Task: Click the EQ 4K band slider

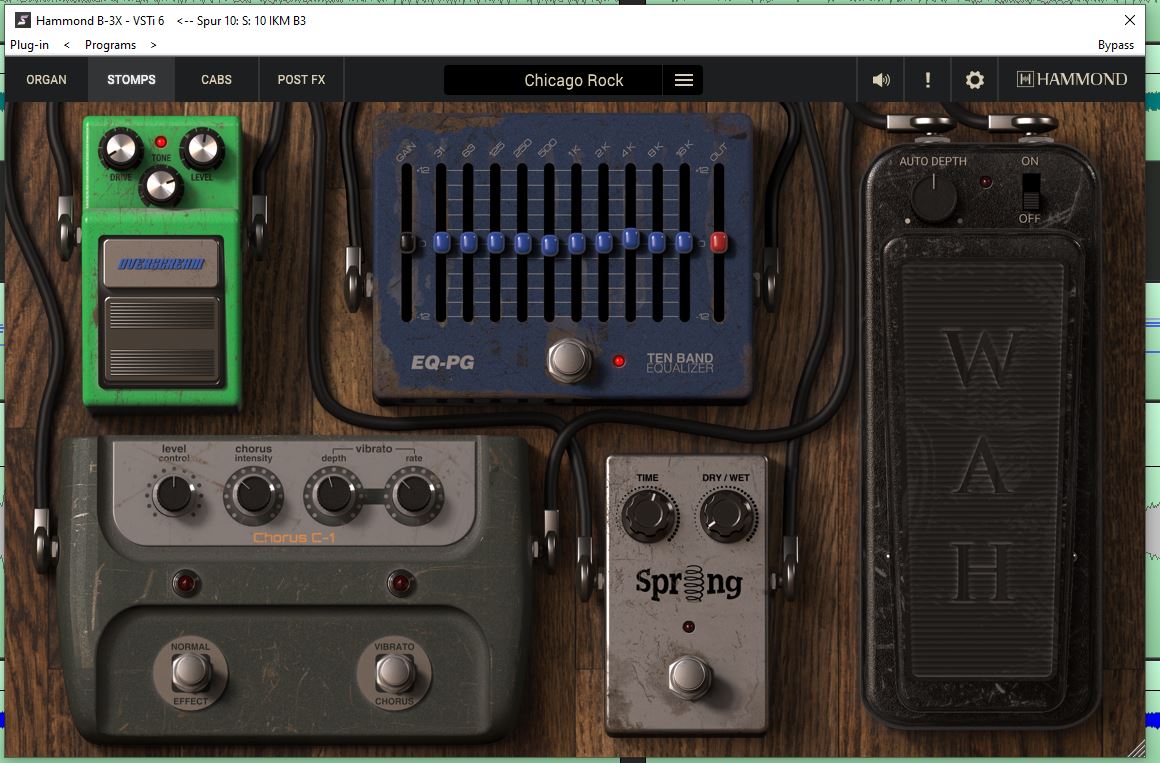Action: click(x=630, y=238)
